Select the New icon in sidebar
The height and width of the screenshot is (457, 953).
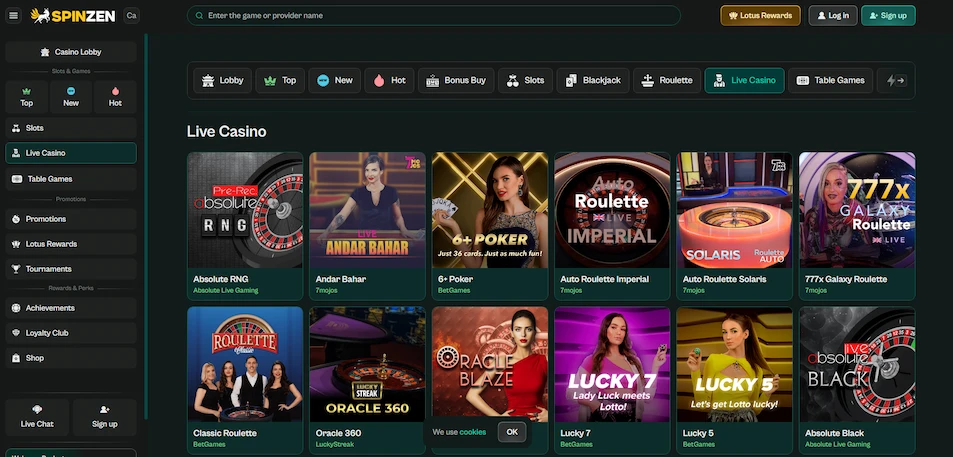71,91
